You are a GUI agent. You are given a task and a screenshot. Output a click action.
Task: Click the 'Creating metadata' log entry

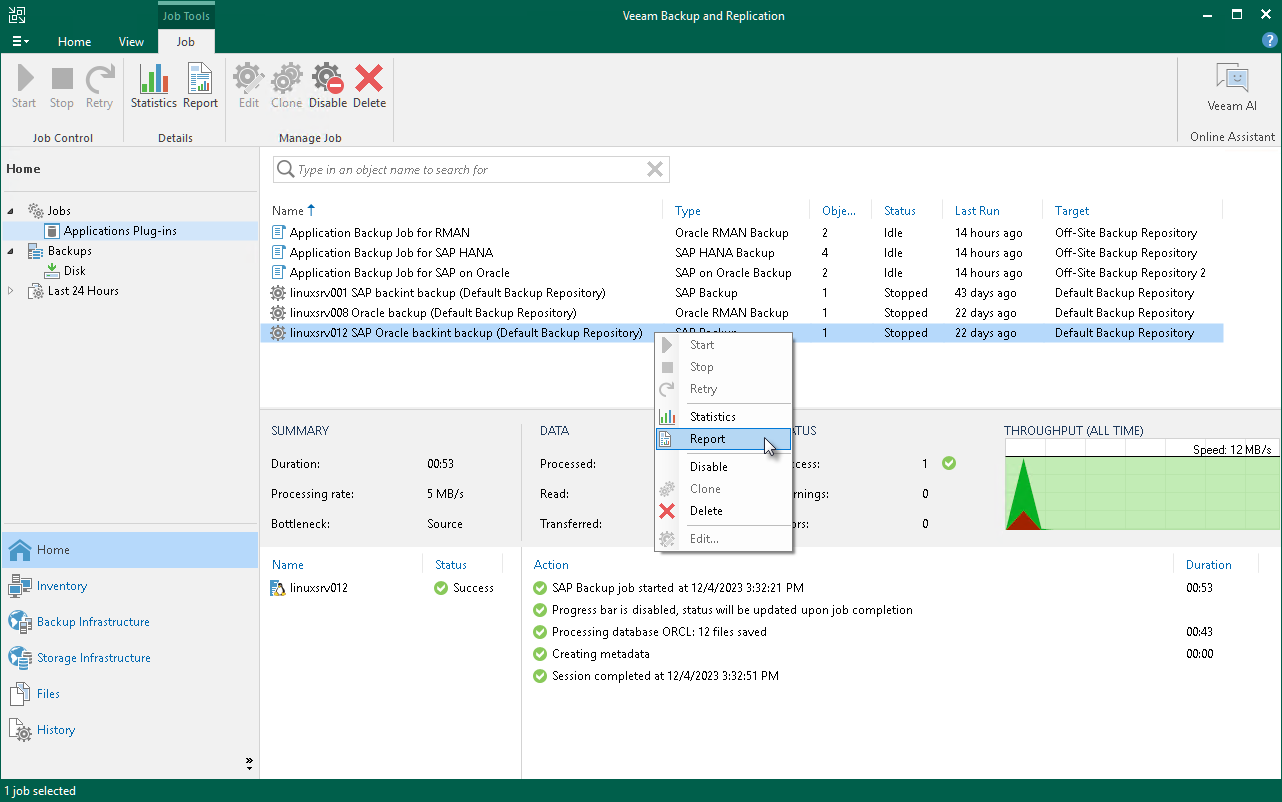pos(601,654)
